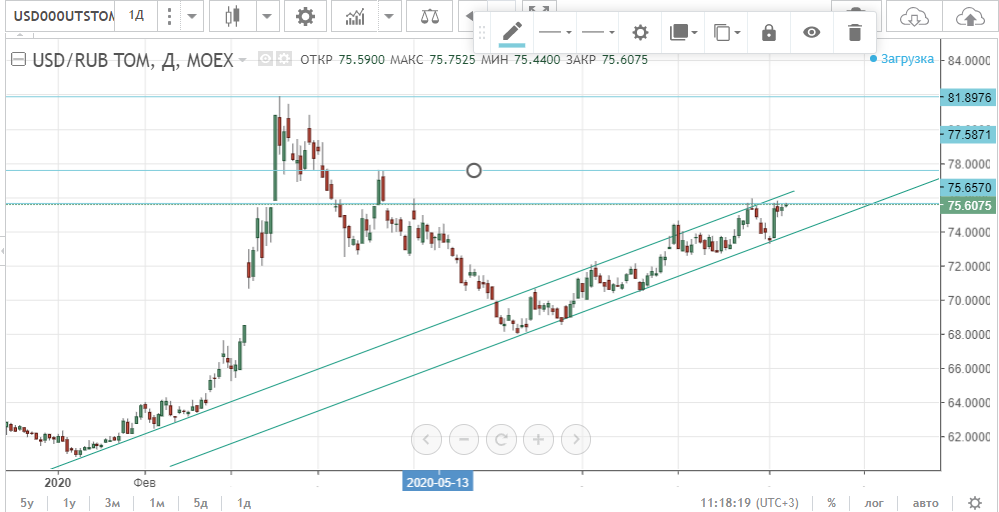
Task: Select the 1y time range
Action: [69, 503]
